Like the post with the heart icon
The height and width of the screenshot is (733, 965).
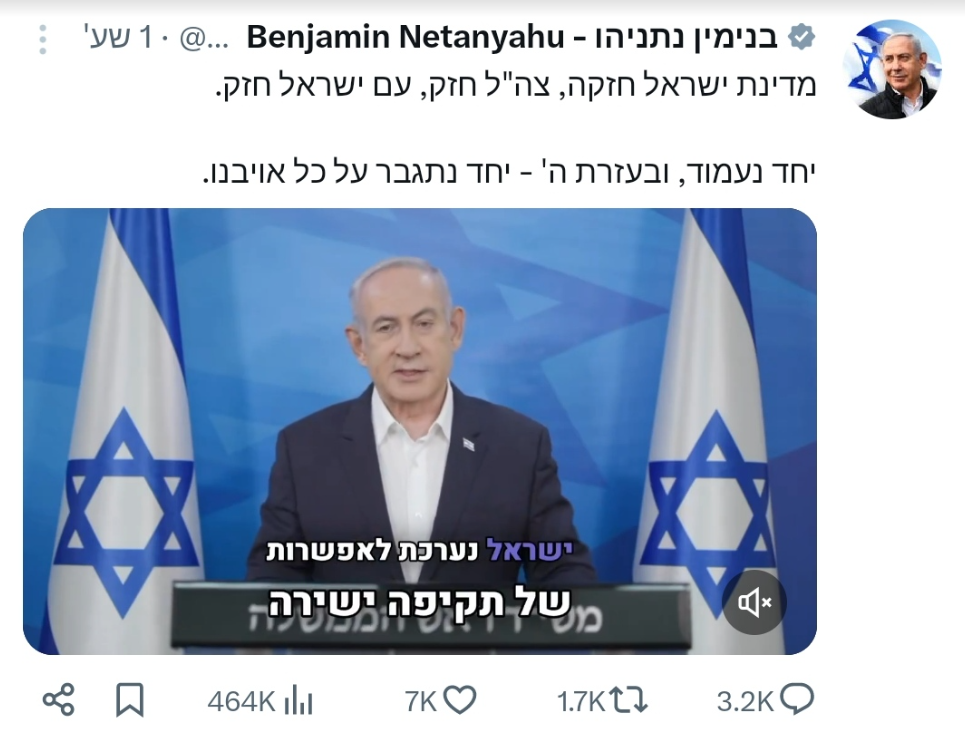pyautogui.click(x=460, y=700)
